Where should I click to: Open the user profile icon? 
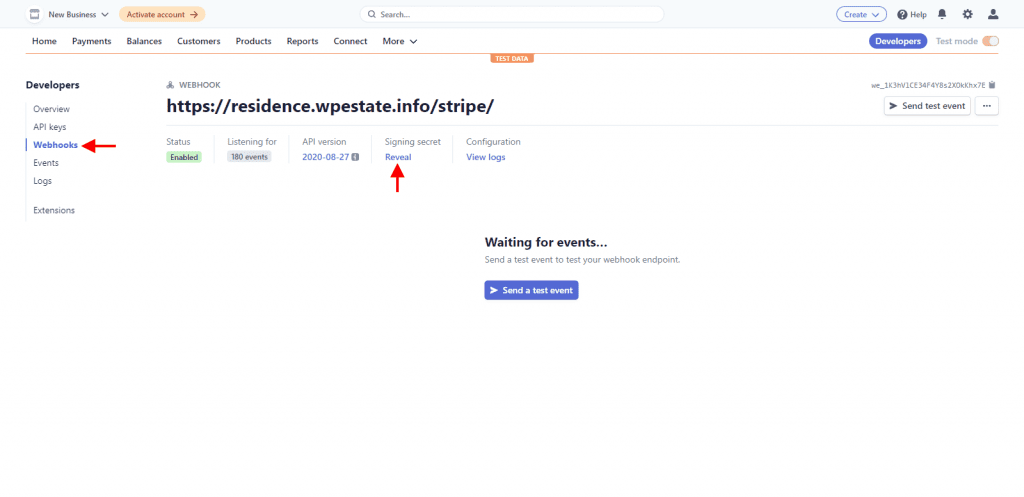pyautogui.click(x=993, y=14)
